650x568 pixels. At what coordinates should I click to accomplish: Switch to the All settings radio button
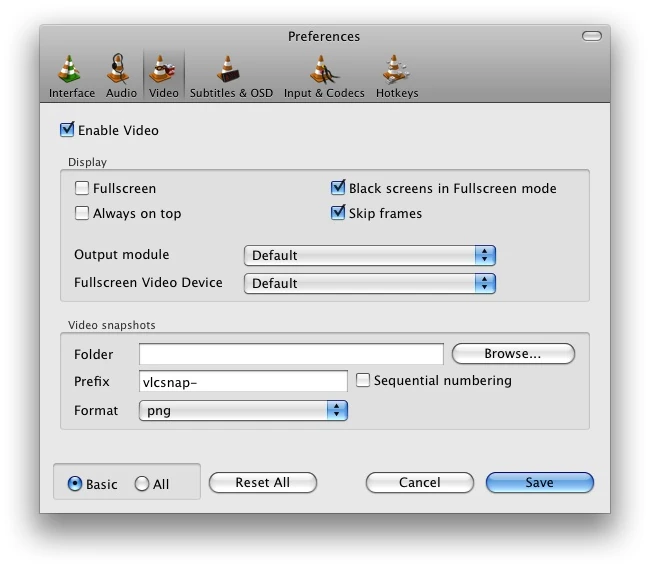142,483
